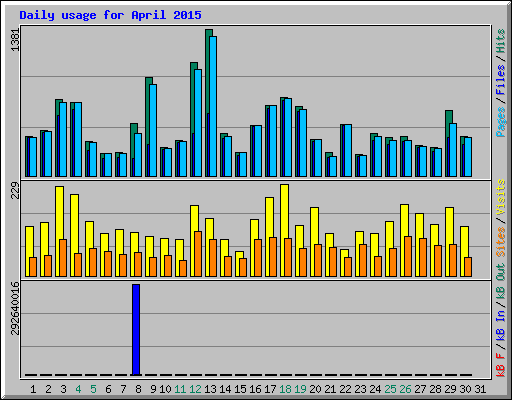Click day label 8 on the x-axis
The image size is (512, 400).
(138, 389)
